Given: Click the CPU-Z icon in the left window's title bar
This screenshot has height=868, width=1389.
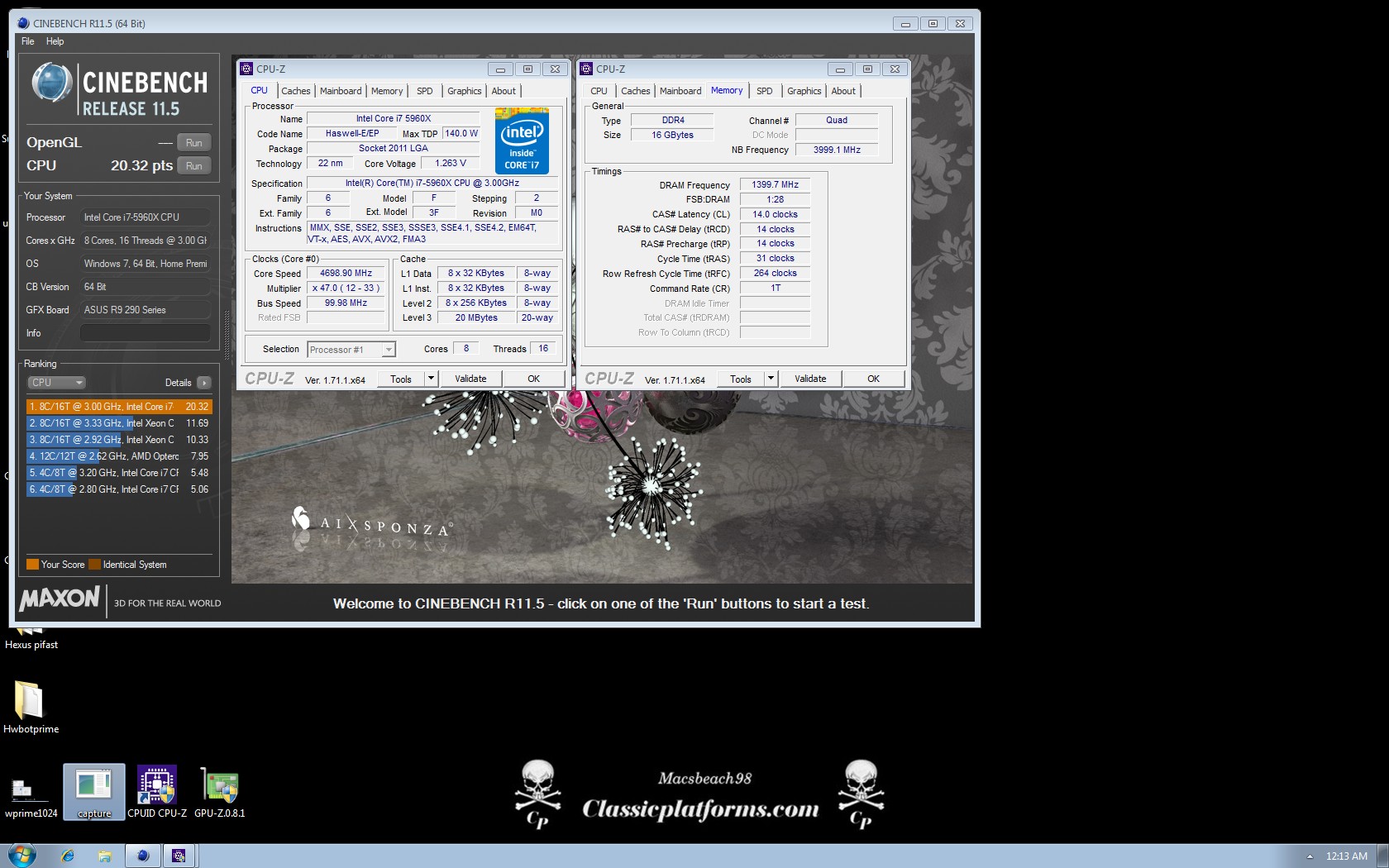Looking at the screenshot, I should [x=246, y=69].
